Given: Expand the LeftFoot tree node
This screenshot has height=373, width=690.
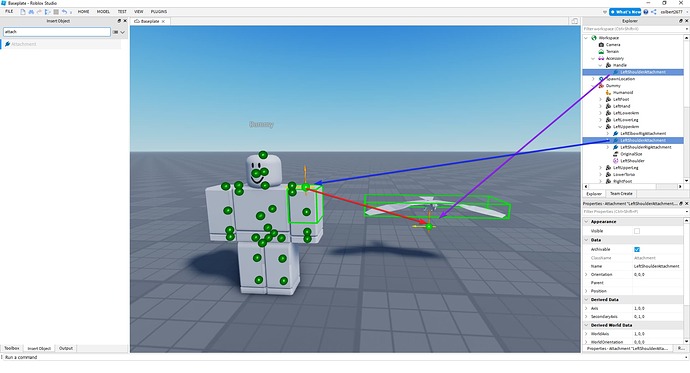Looking at the screenshot, I should 600,99.
